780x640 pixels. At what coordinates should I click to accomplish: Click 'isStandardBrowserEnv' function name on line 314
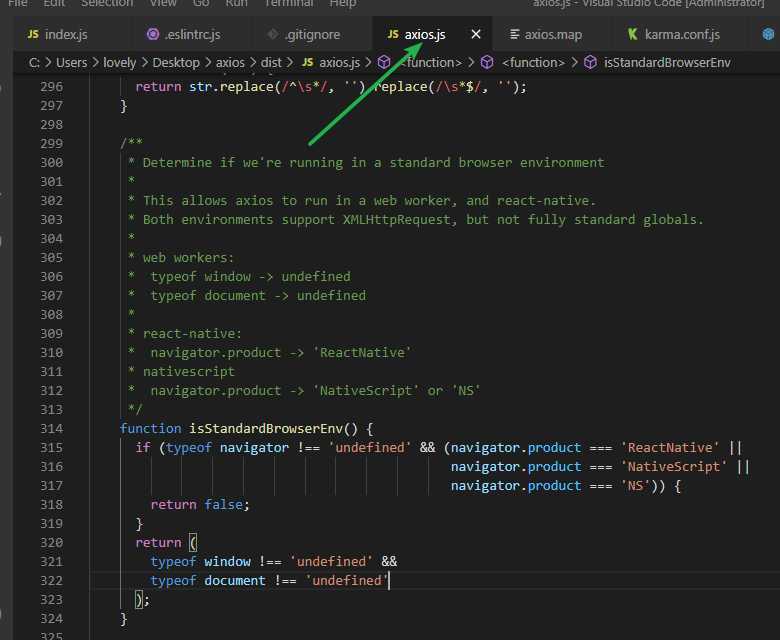point(266,429)
